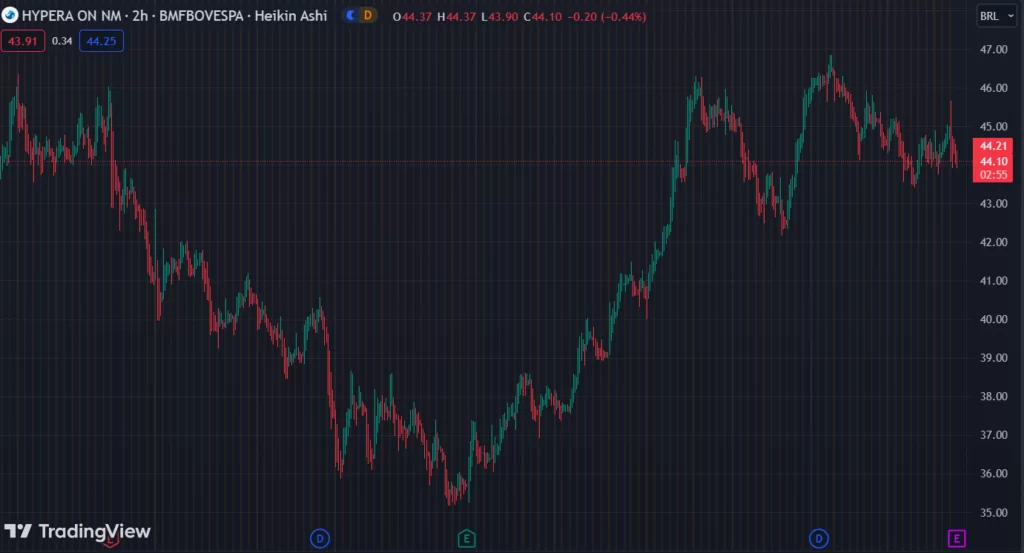Click the 47.00 price scale label
The width and height of the screenshot is (1024, 553).
[x=993, y=50]
